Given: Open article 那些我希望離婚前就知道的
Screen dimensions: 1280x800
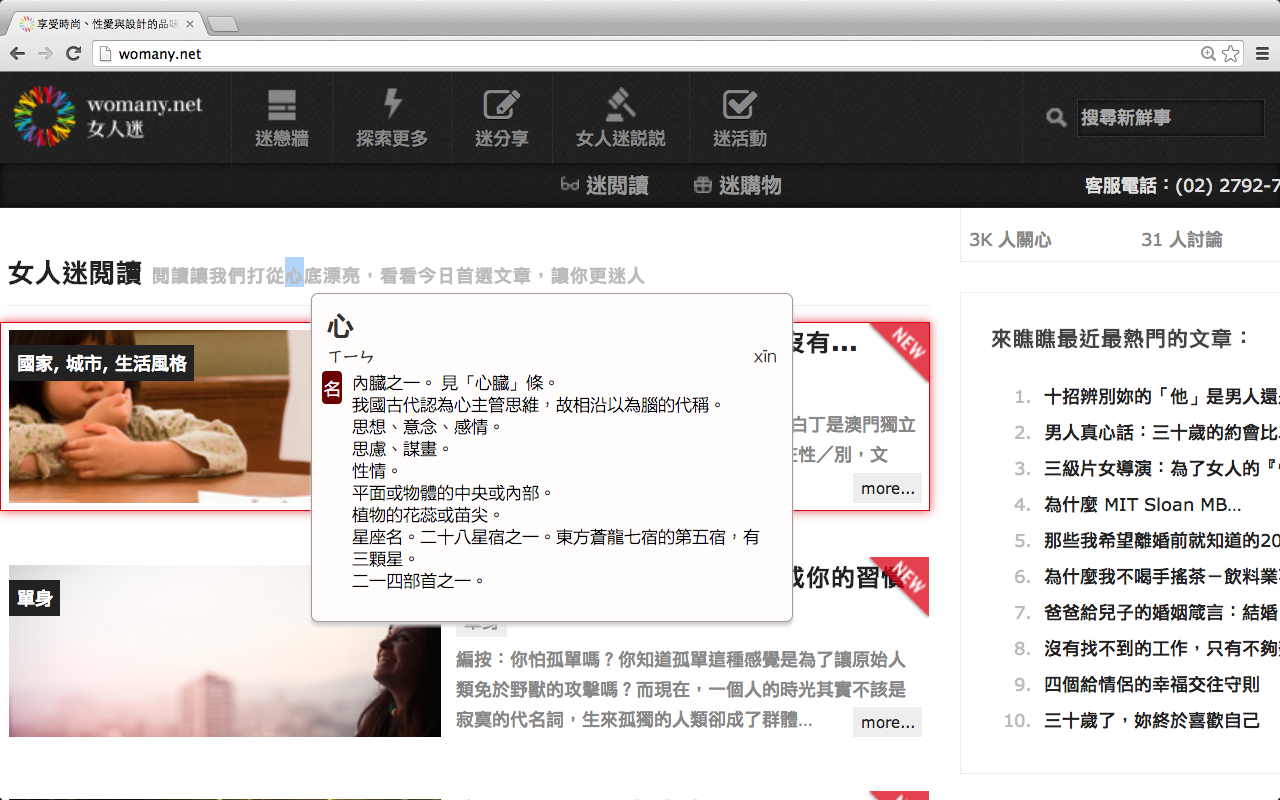Looking at the screenshot, I should 1161,541.
